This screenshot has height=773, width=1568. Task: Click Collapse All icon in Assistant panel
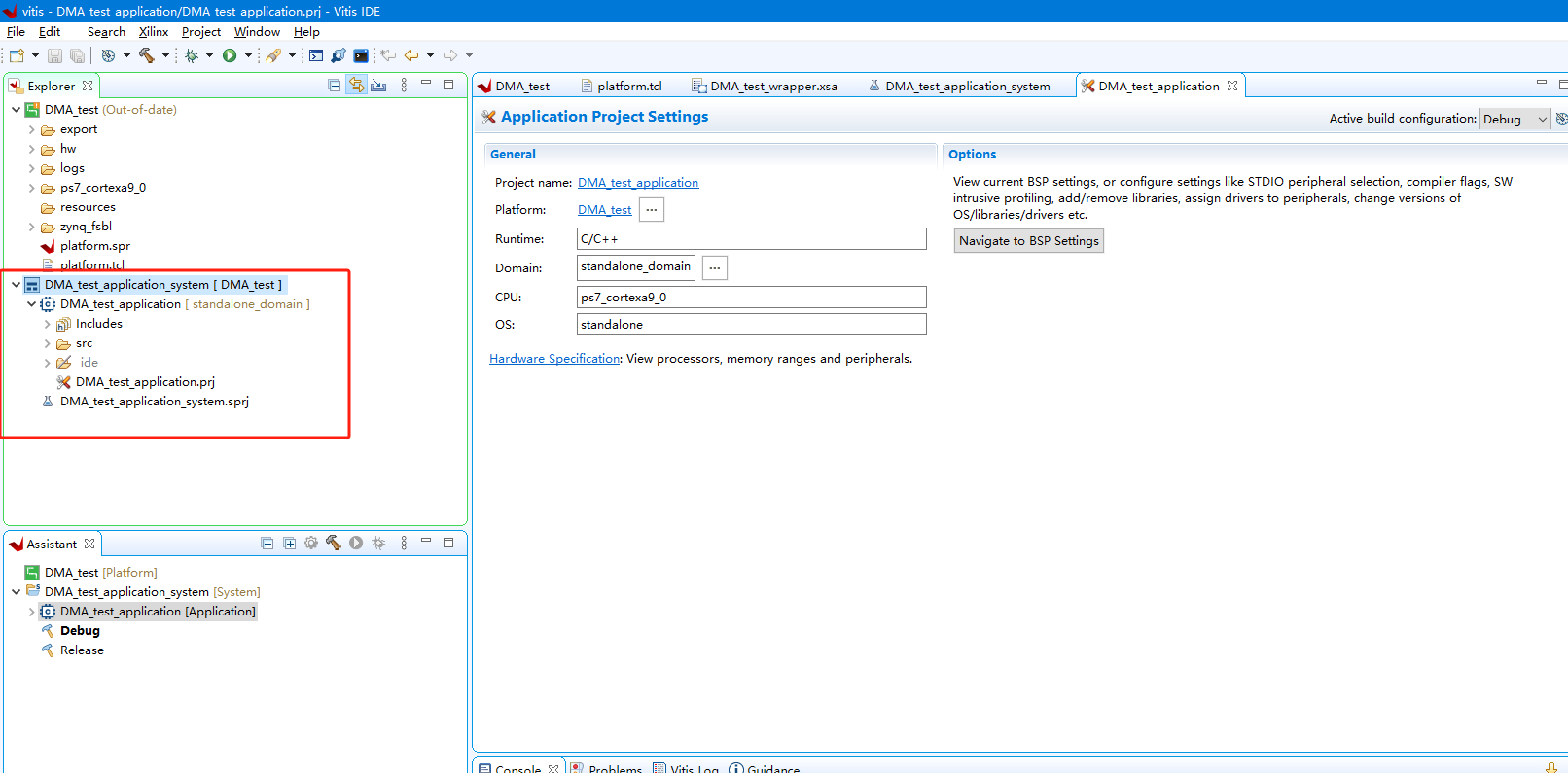point(267,544)
